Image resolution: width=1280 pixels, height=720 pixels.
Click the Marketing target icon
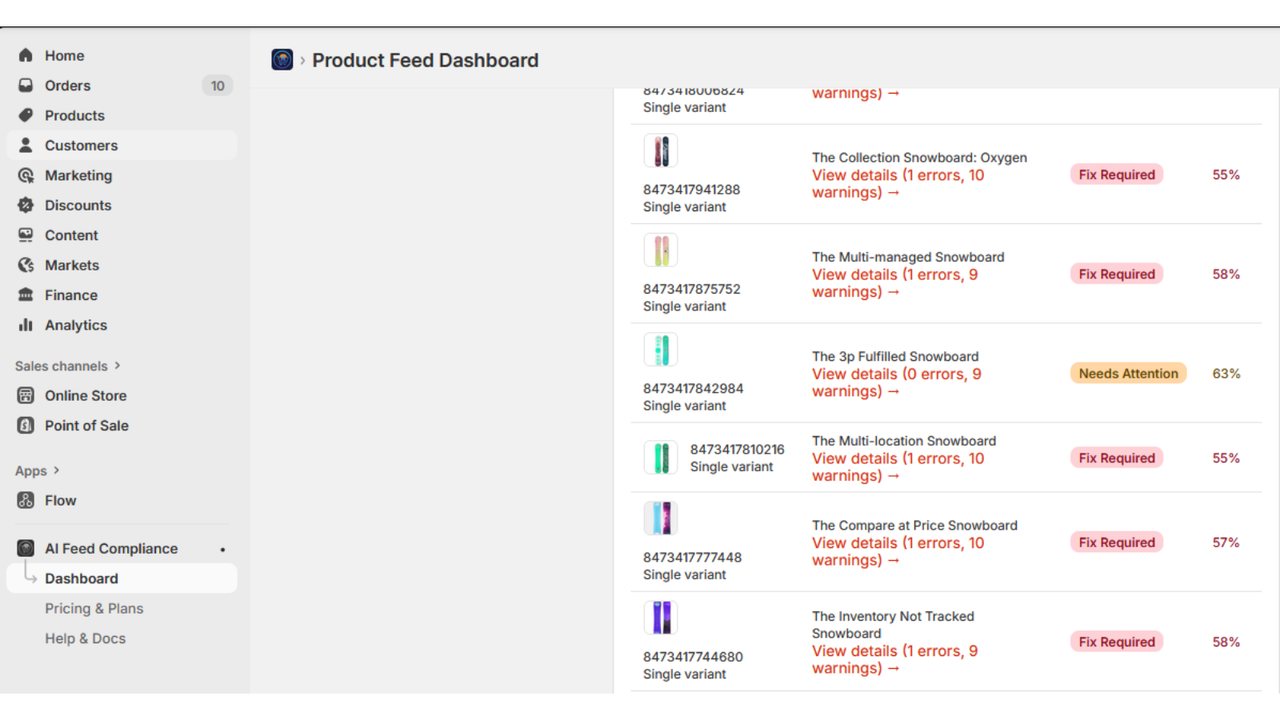pyautogui.click(x=26, y=175)
